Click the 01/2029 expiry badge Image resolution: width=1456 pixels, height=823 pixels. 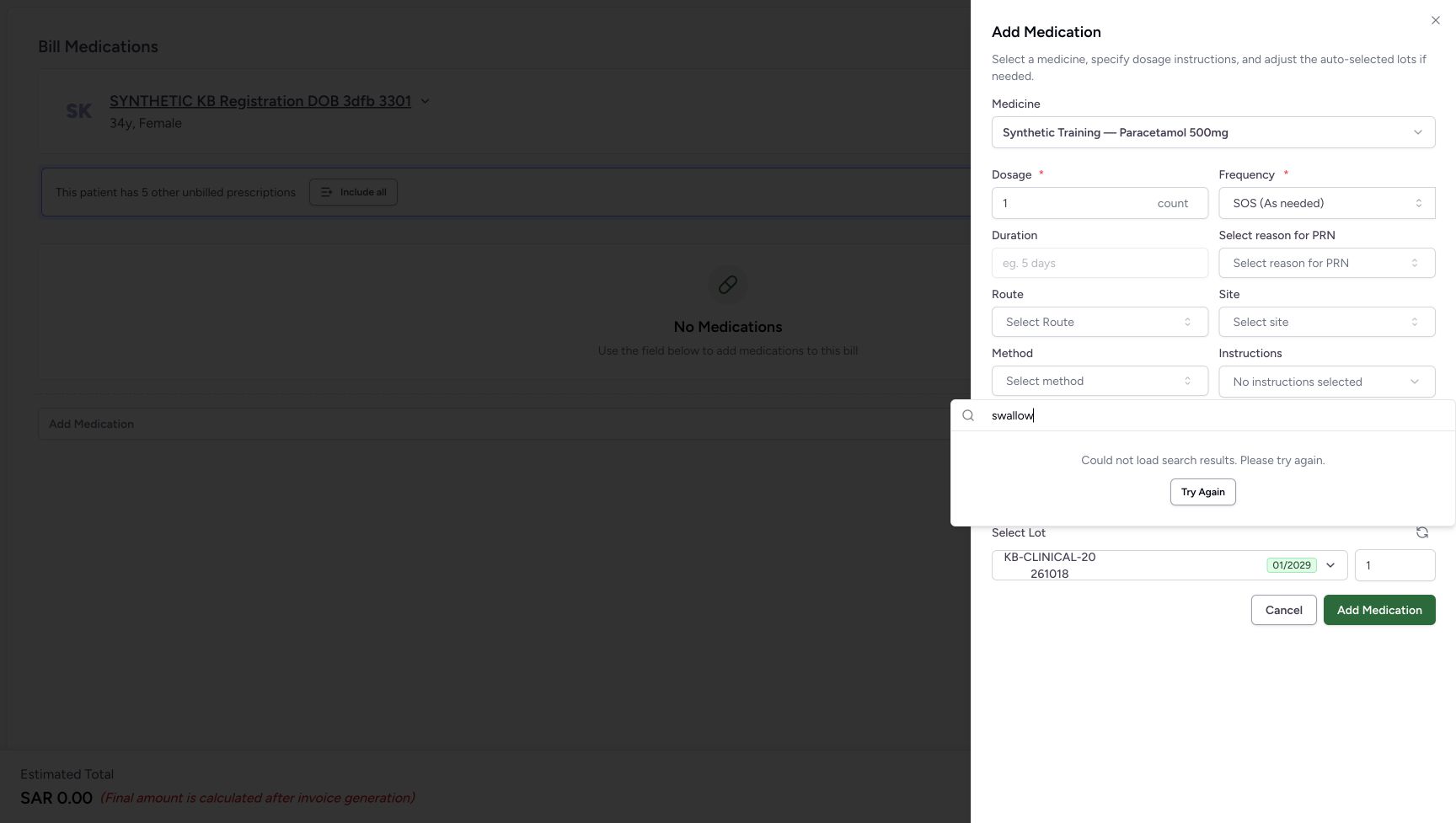pyautogui.click(x=1291, y=565)
